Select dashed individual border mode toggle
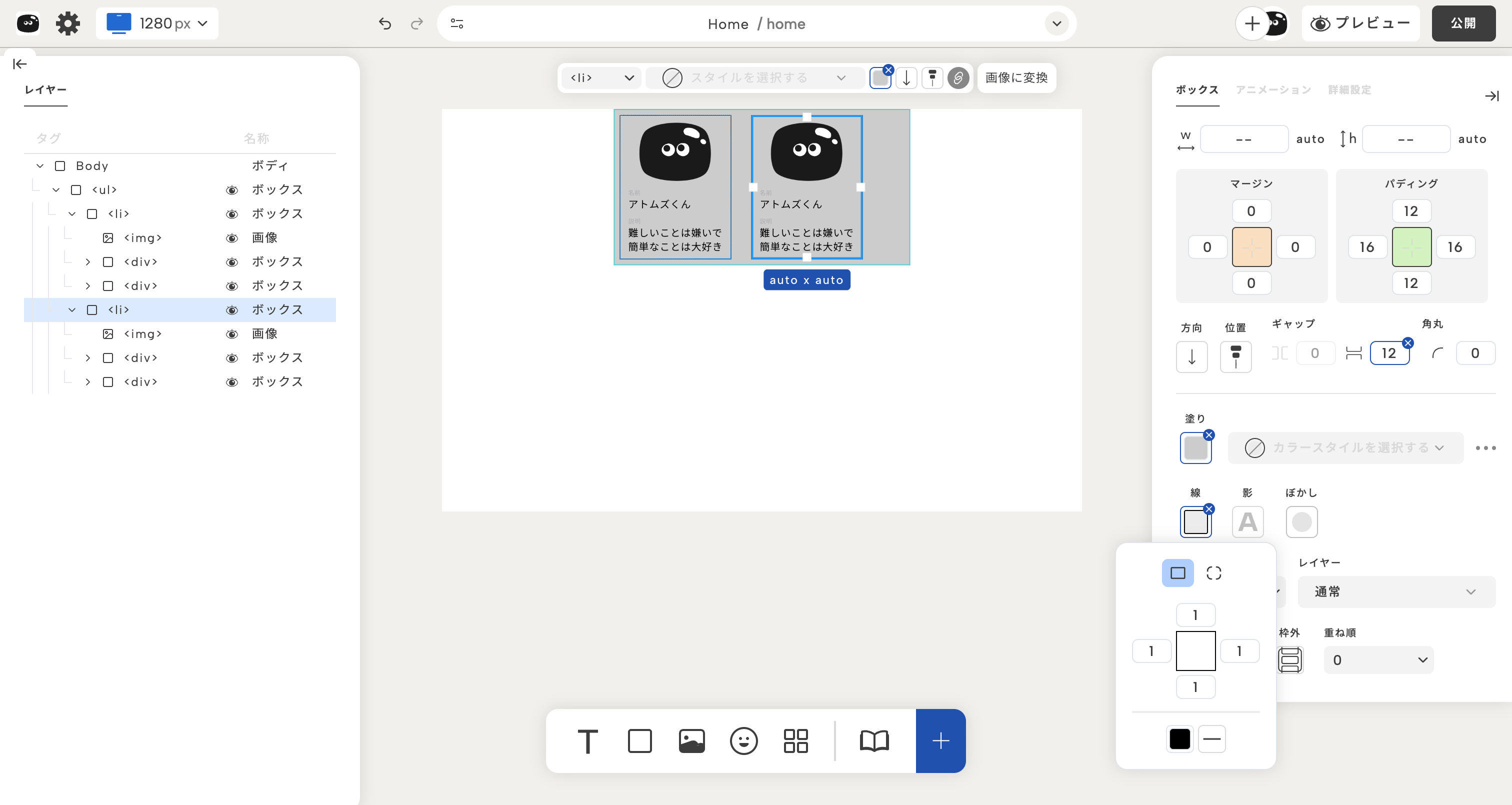Screen dimensions: 1512x805 point(1213,573)
